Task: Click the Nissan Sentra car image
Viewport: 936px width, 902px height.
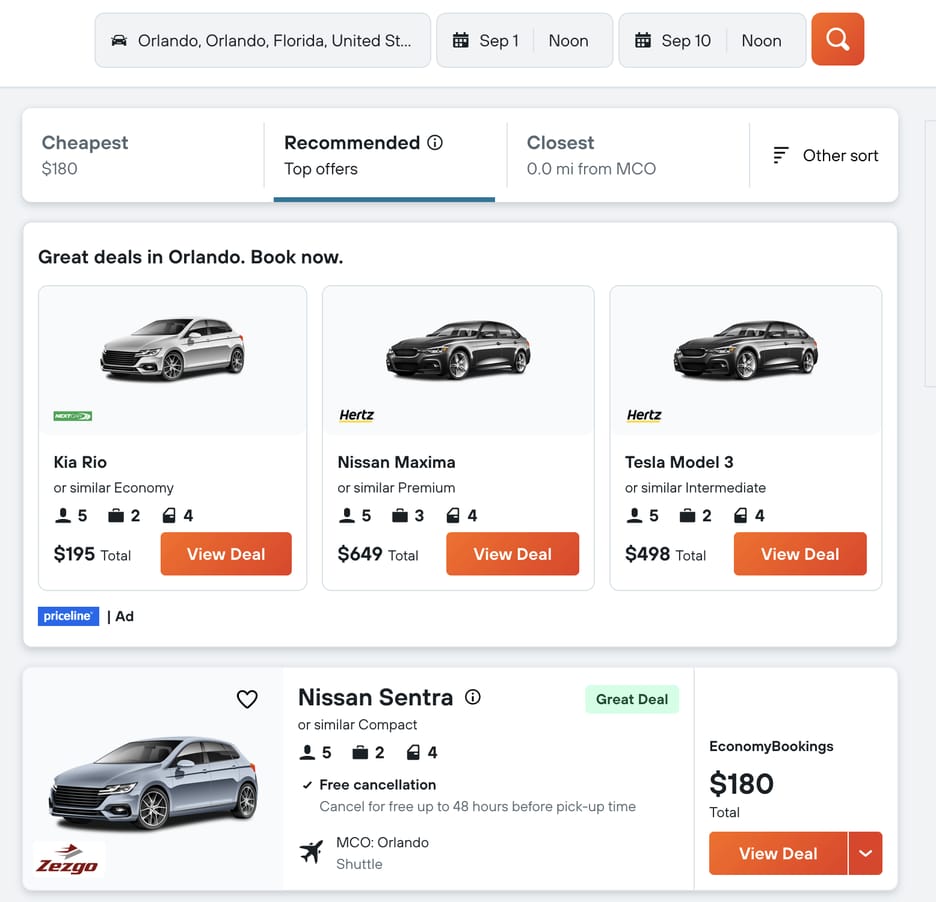Action: click(x=152, y=783)
